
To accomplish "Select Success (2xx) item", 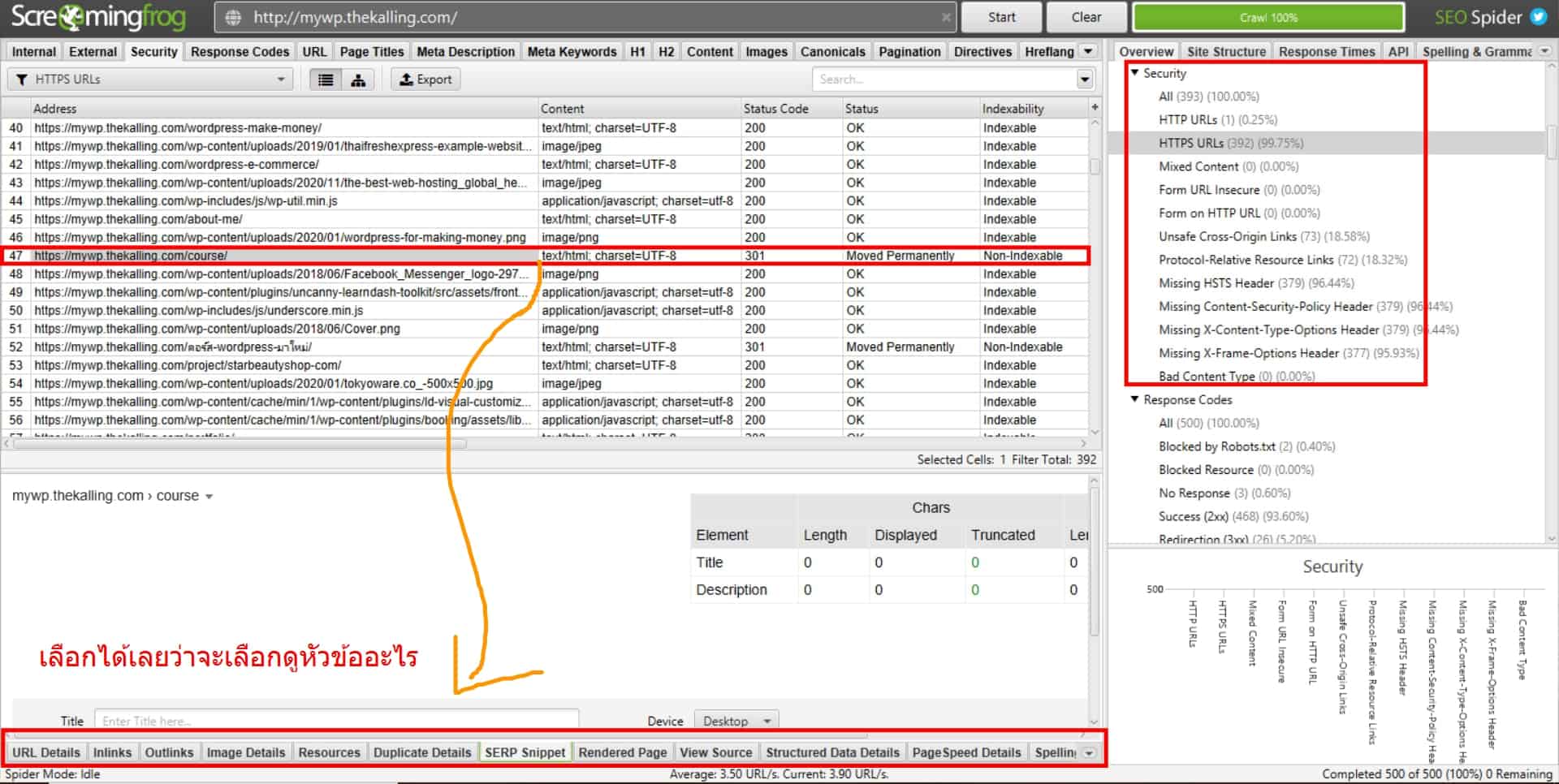I will tap(1233, 516).
